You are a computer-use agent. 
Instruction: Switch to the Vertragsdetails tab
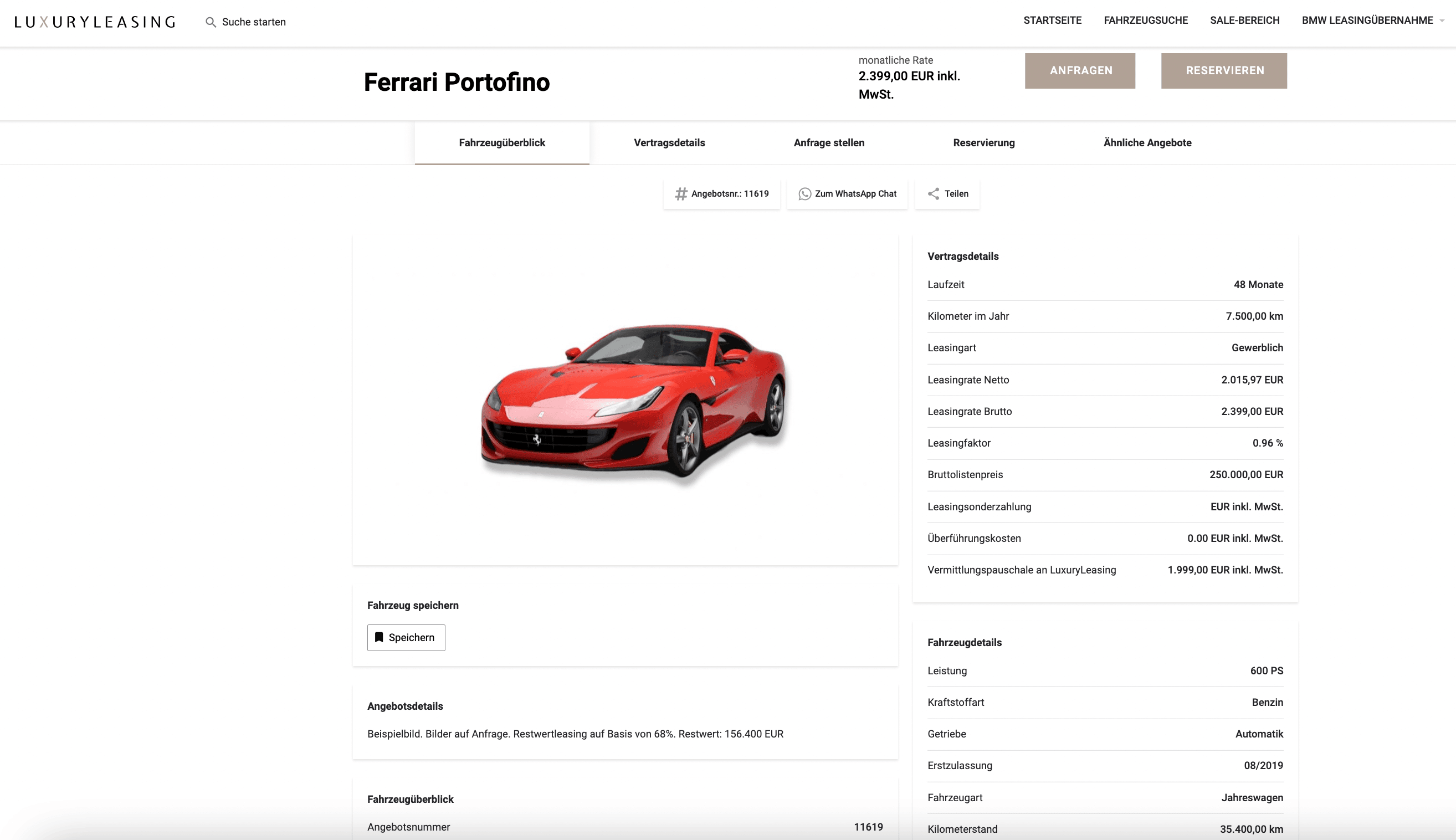click(669, 143)
